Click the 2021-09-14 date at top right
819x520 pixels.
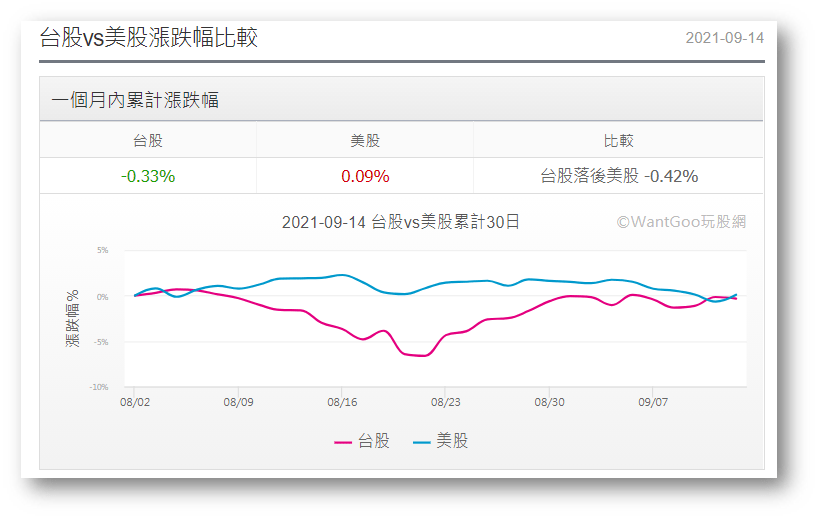point(724,38)
